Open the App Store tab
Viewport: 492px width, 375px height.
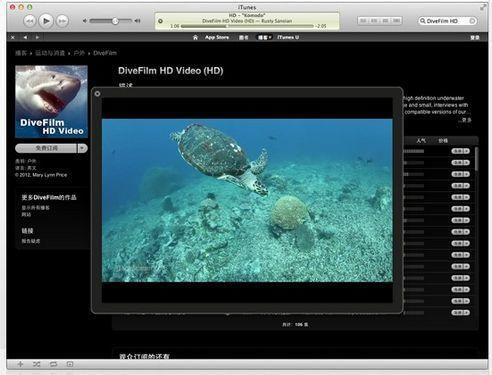pos(217,37)
